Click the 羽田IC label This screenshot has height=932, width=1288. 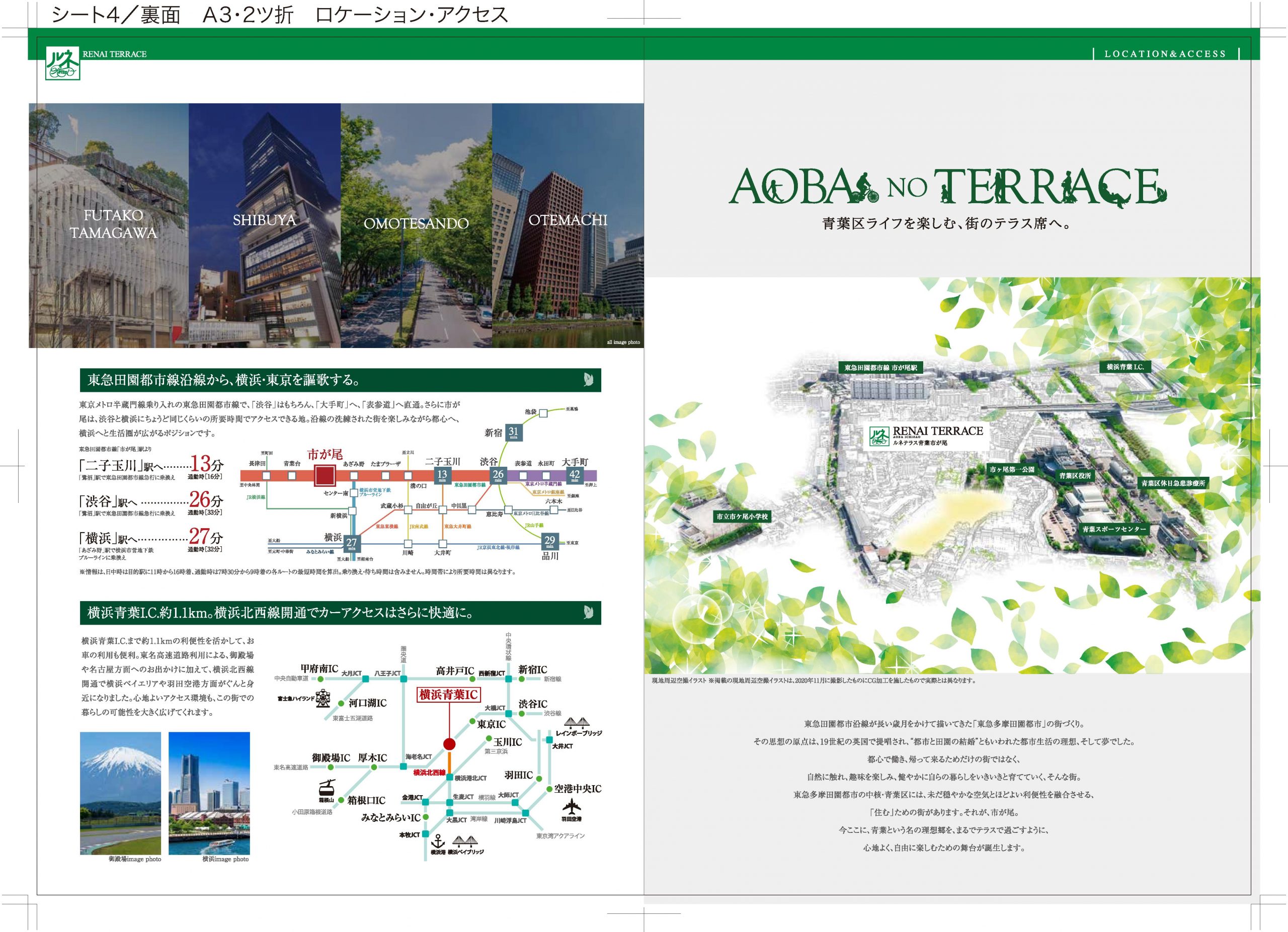click(518, 775)
